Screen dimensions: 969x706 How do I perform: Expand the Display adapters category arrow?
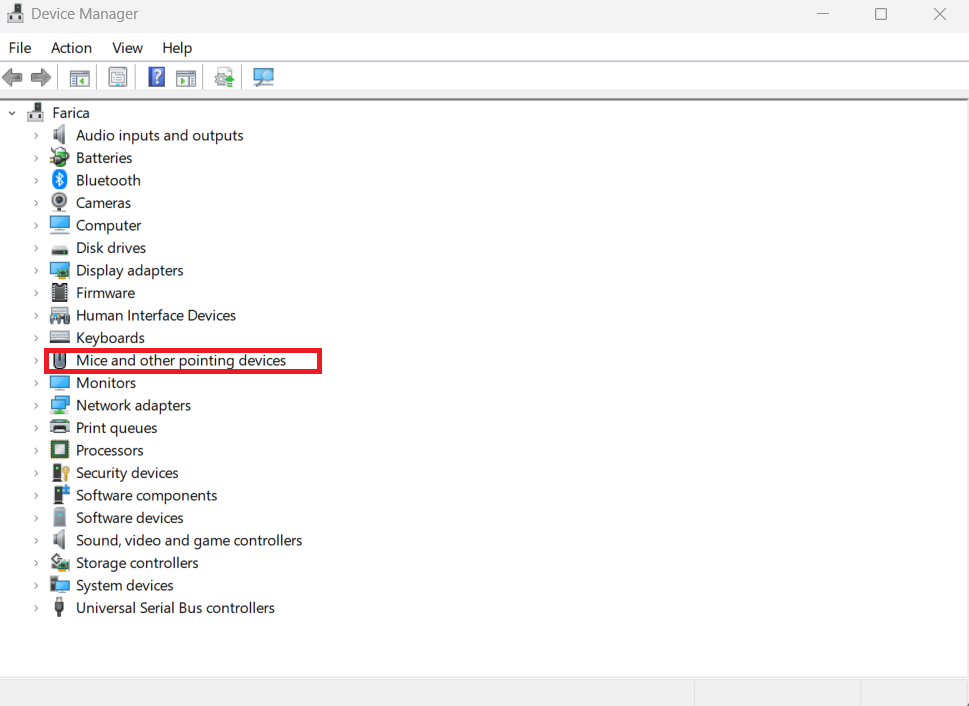click(x=36, y=270)
